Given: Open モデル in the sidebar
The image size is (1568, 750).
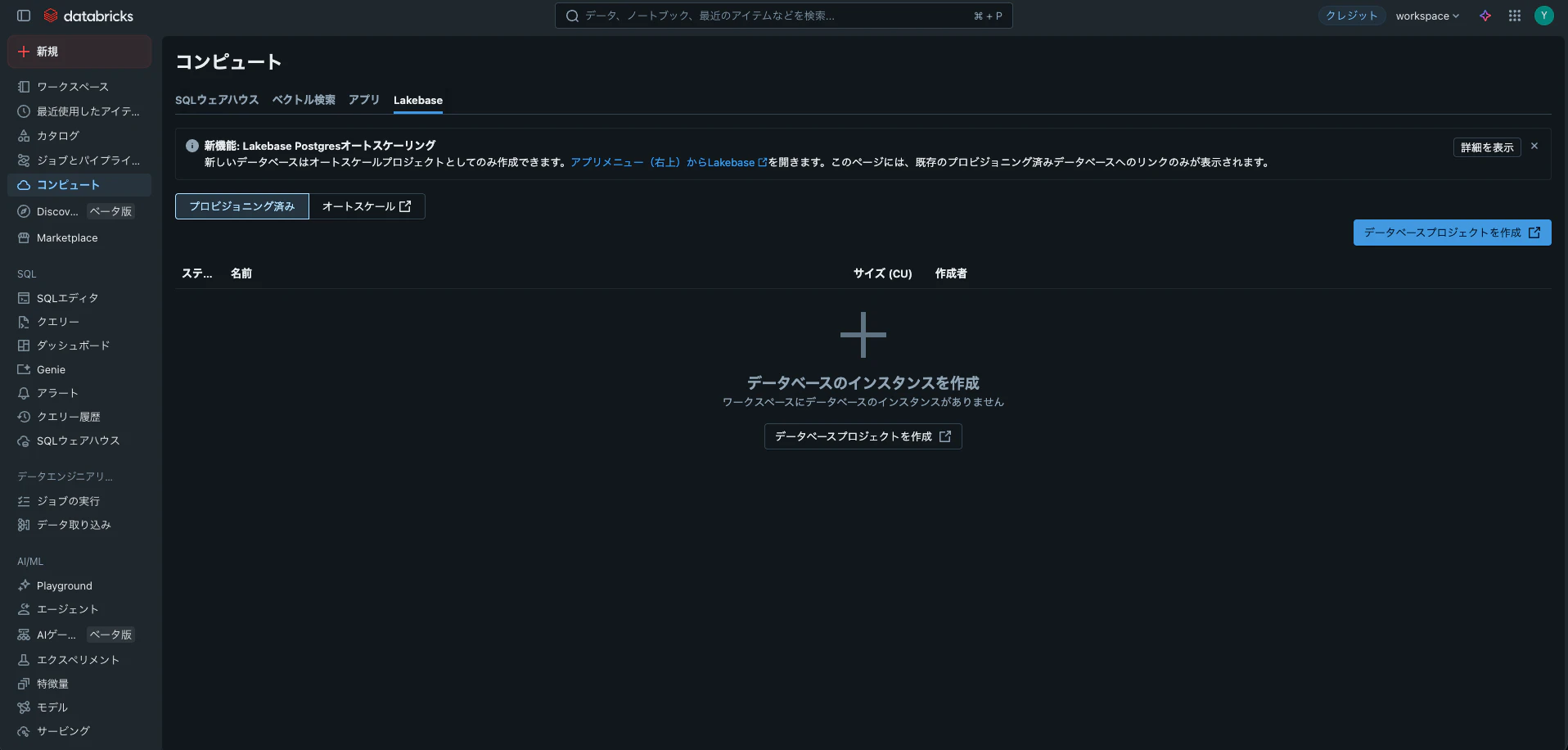Looking at the screenshot, I should (x=79, y=707).
